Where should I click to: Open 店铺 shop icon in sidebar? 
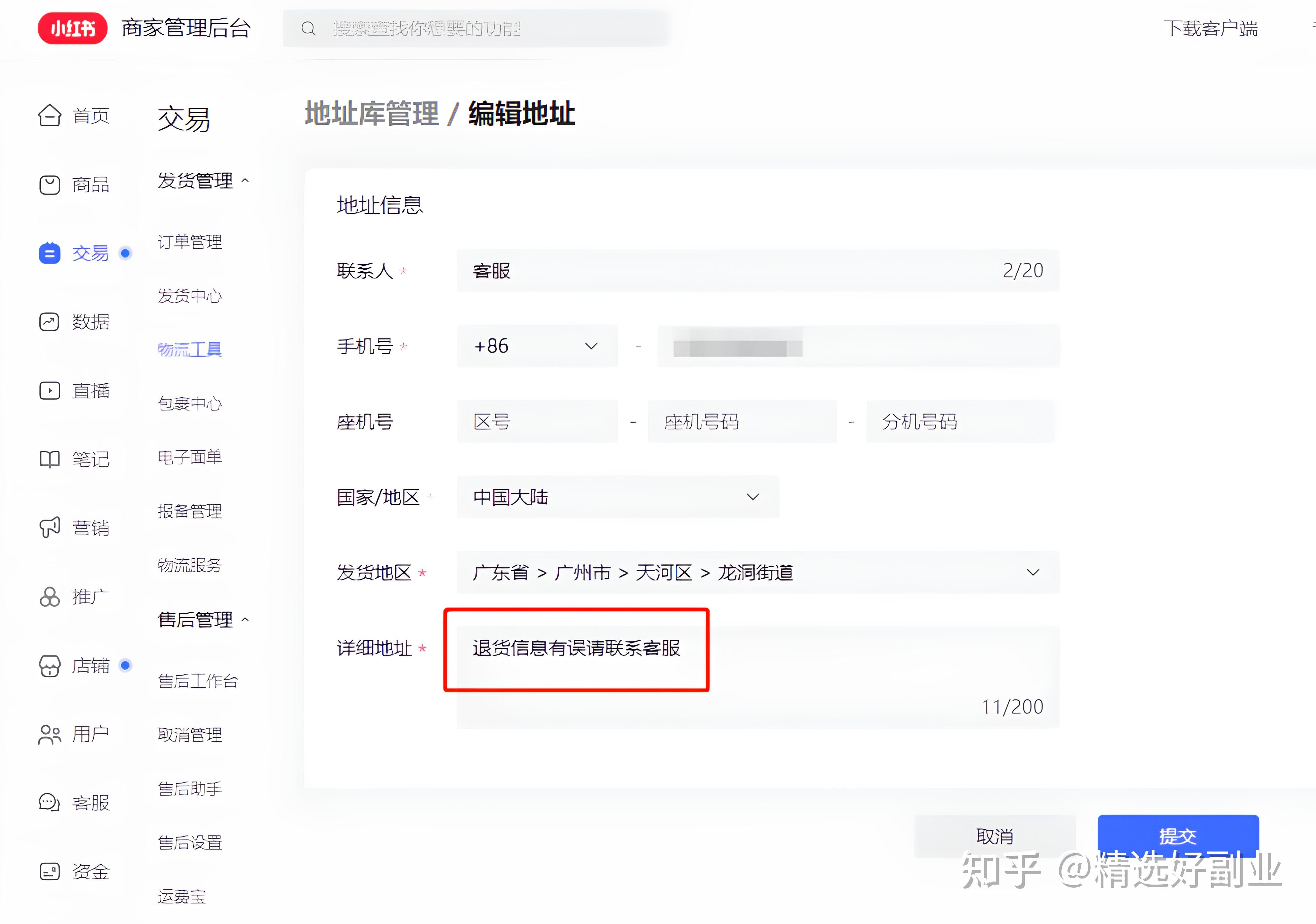pos(50,665)
